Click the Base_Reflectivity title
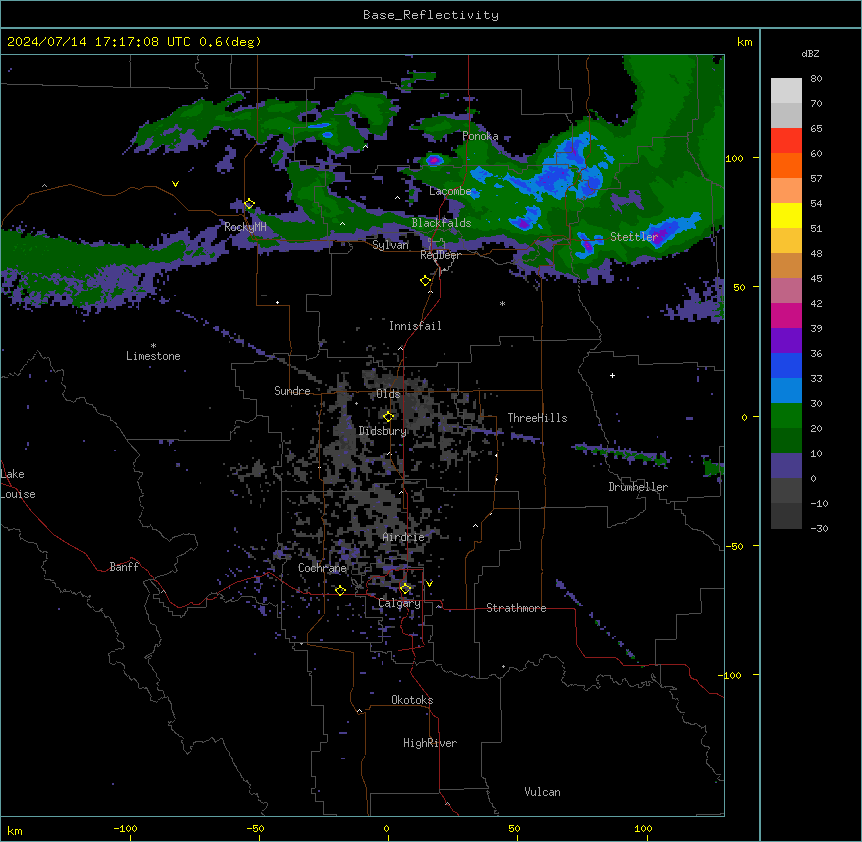 431,15
